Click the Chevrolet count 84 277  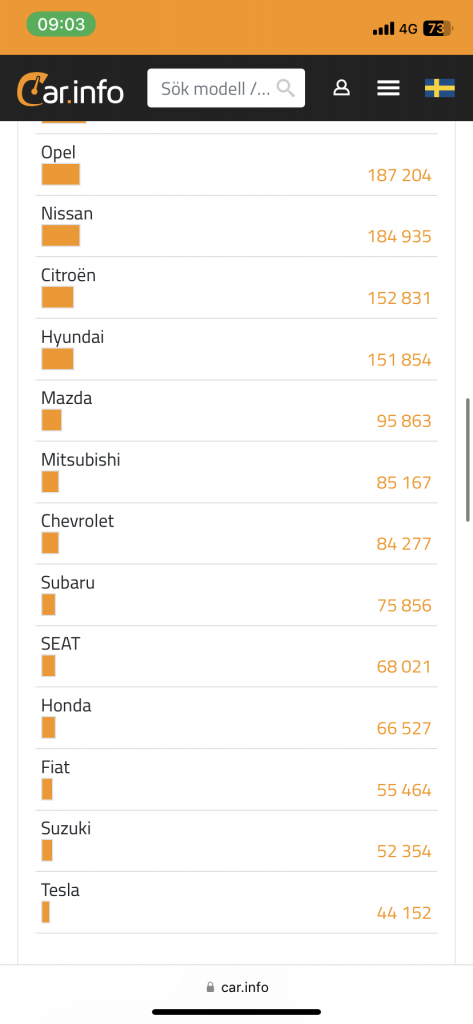404,543
